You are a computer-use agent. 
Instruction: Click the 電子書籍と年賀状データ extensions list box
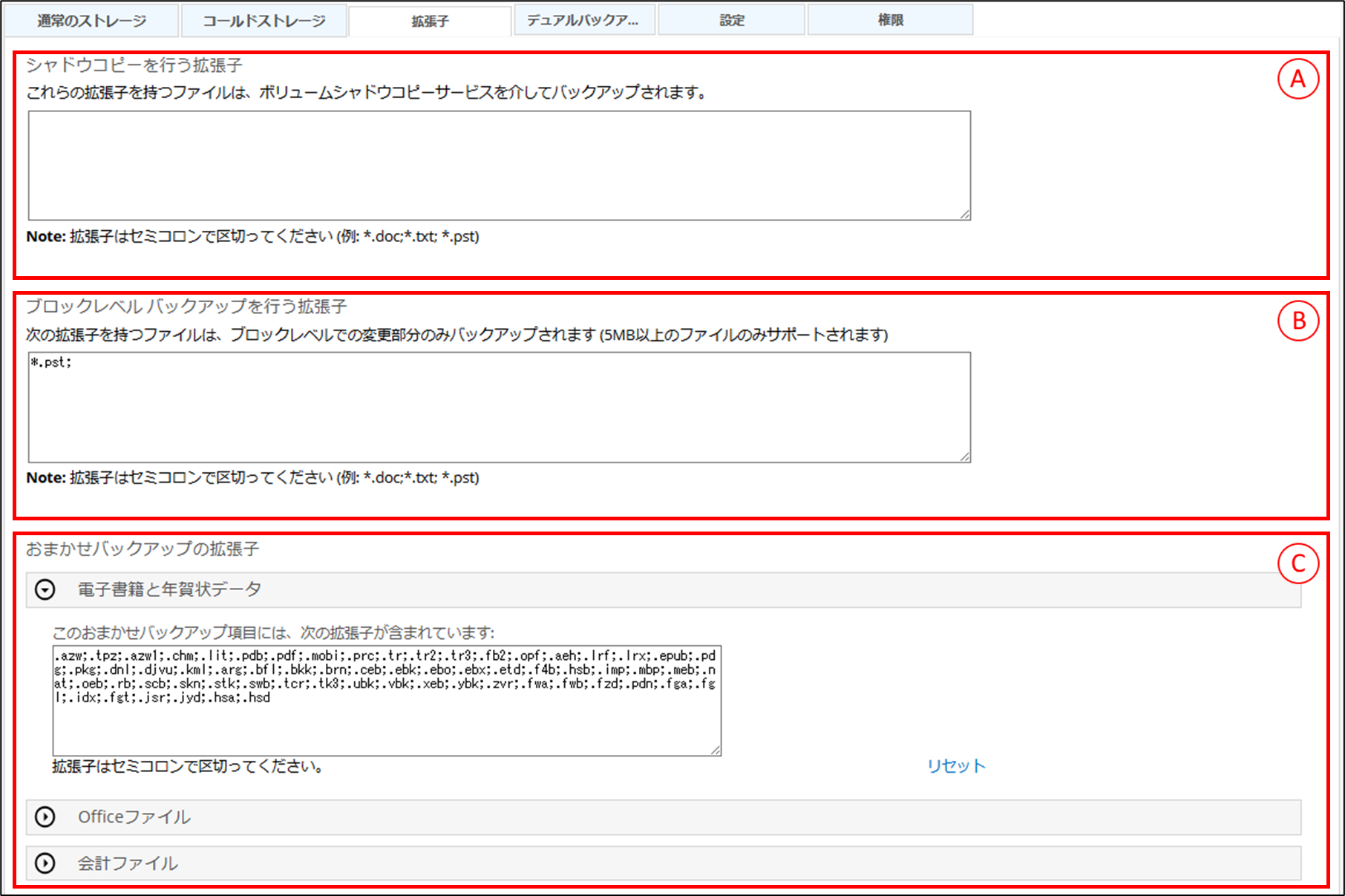click(387, 701)
